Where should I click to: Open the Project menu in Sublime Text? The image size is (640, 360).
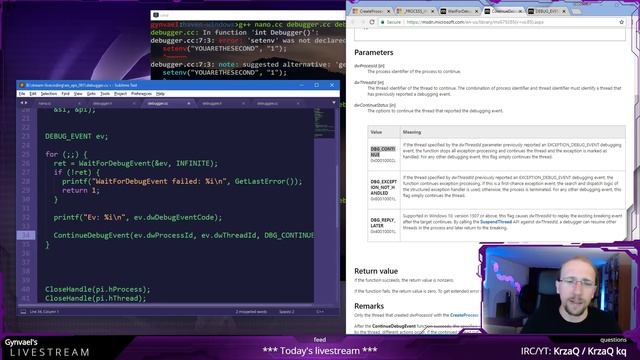tap(120, 94)
